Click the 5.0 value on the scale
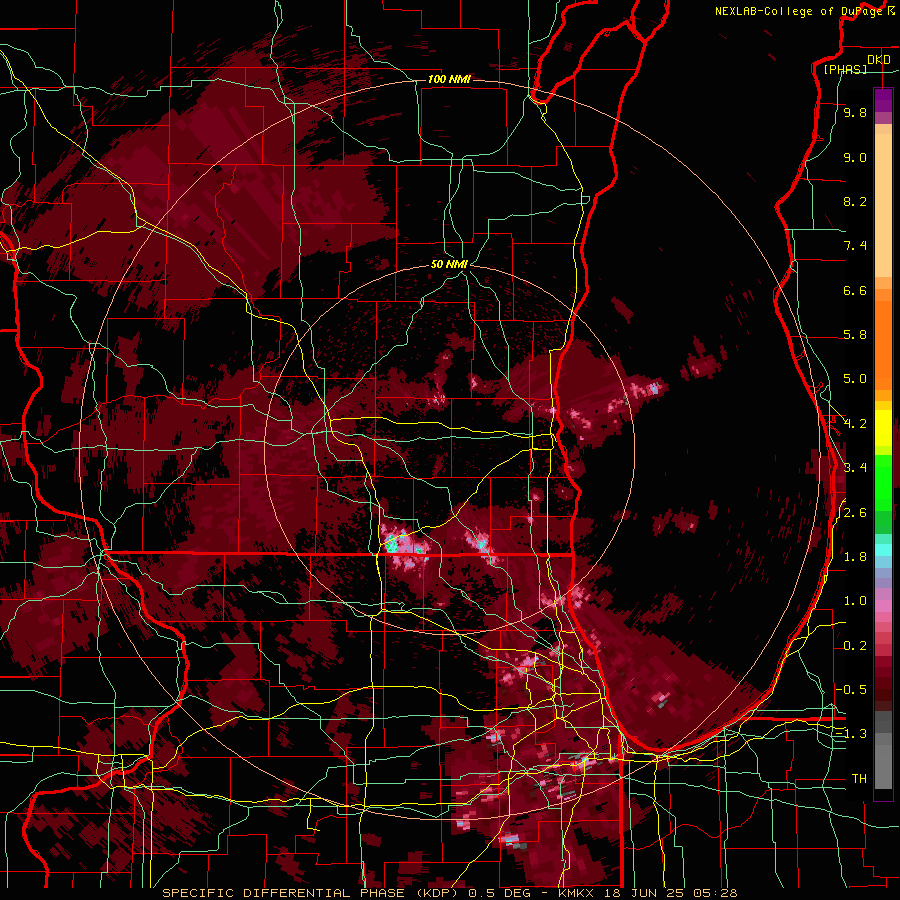The image size is (900, 900). (x=855, y=379)
